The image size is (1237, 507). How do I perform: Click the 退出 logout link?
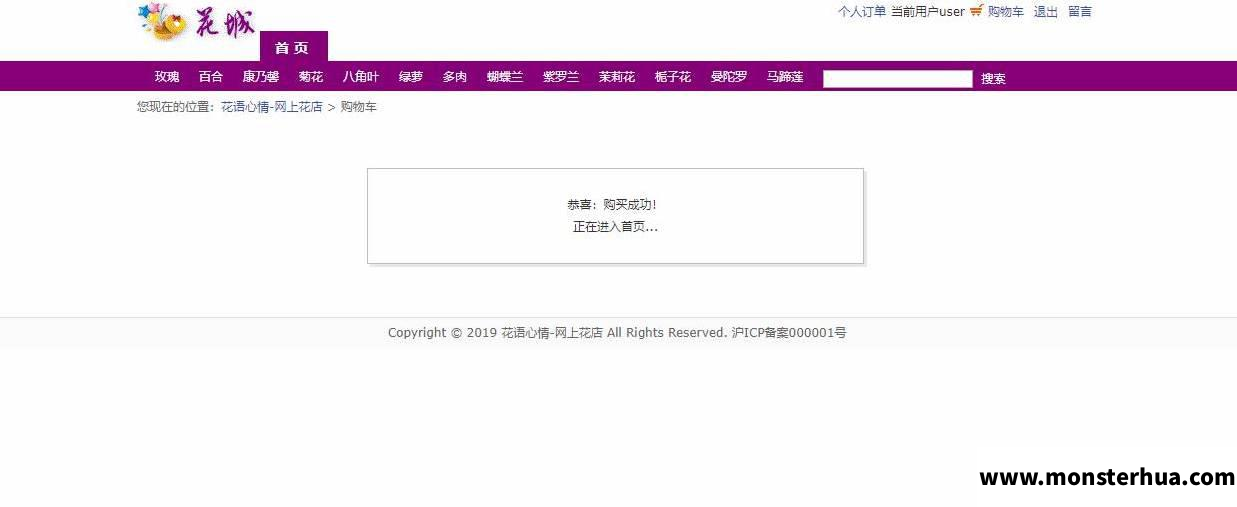[1046, 12]
